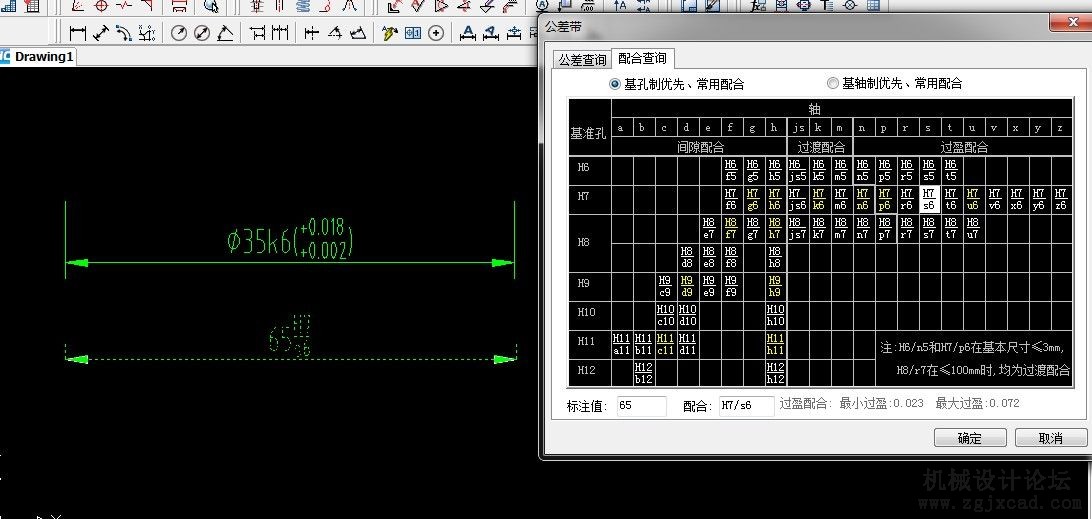Select the highlighted H7/s6 fit cell

(x=929, y=199)
